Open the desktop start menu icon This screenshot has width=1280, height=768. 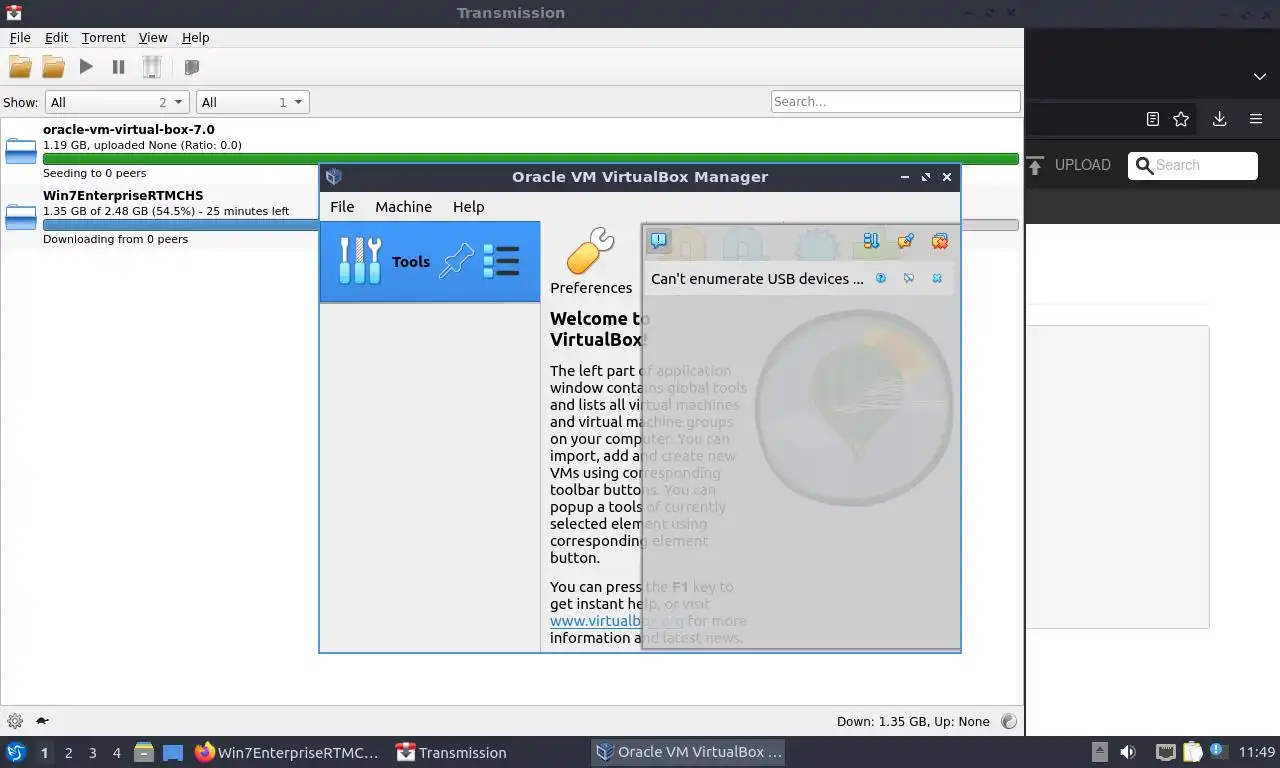point(16,752)
